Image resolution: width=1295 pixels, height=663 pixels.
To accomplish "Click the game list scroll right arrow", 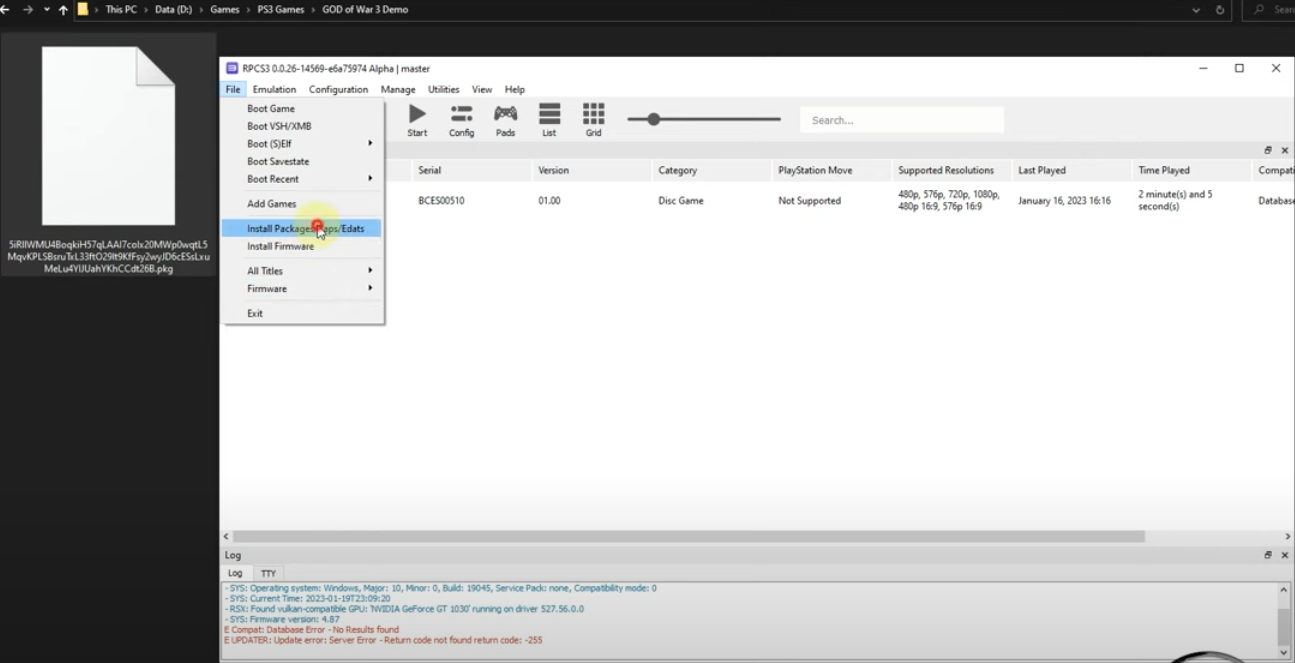I will 1288,537.
